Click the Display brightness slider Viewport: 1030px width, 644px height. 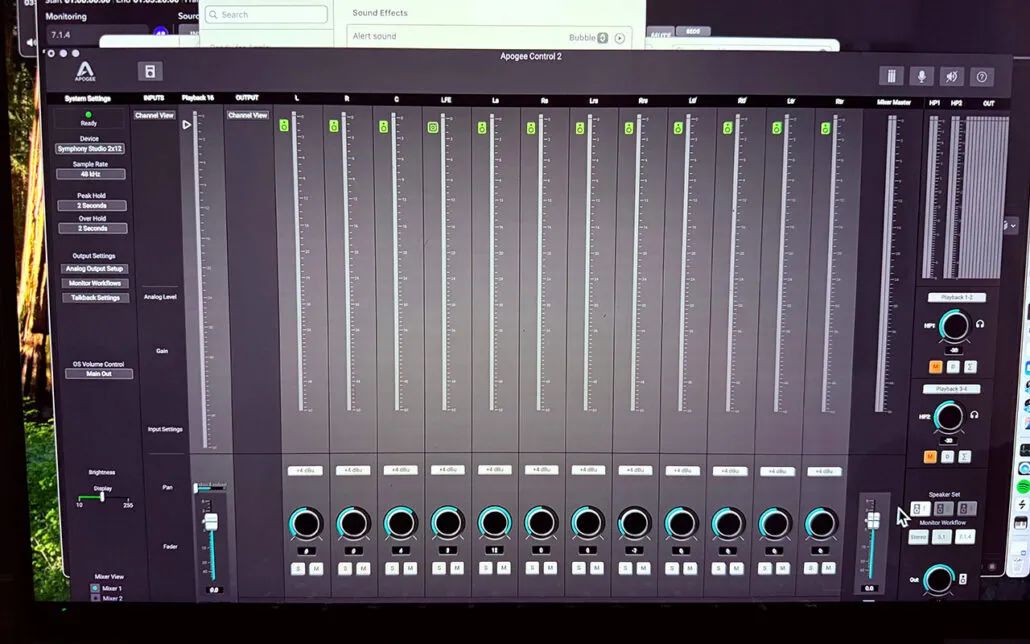pos(102,497)
